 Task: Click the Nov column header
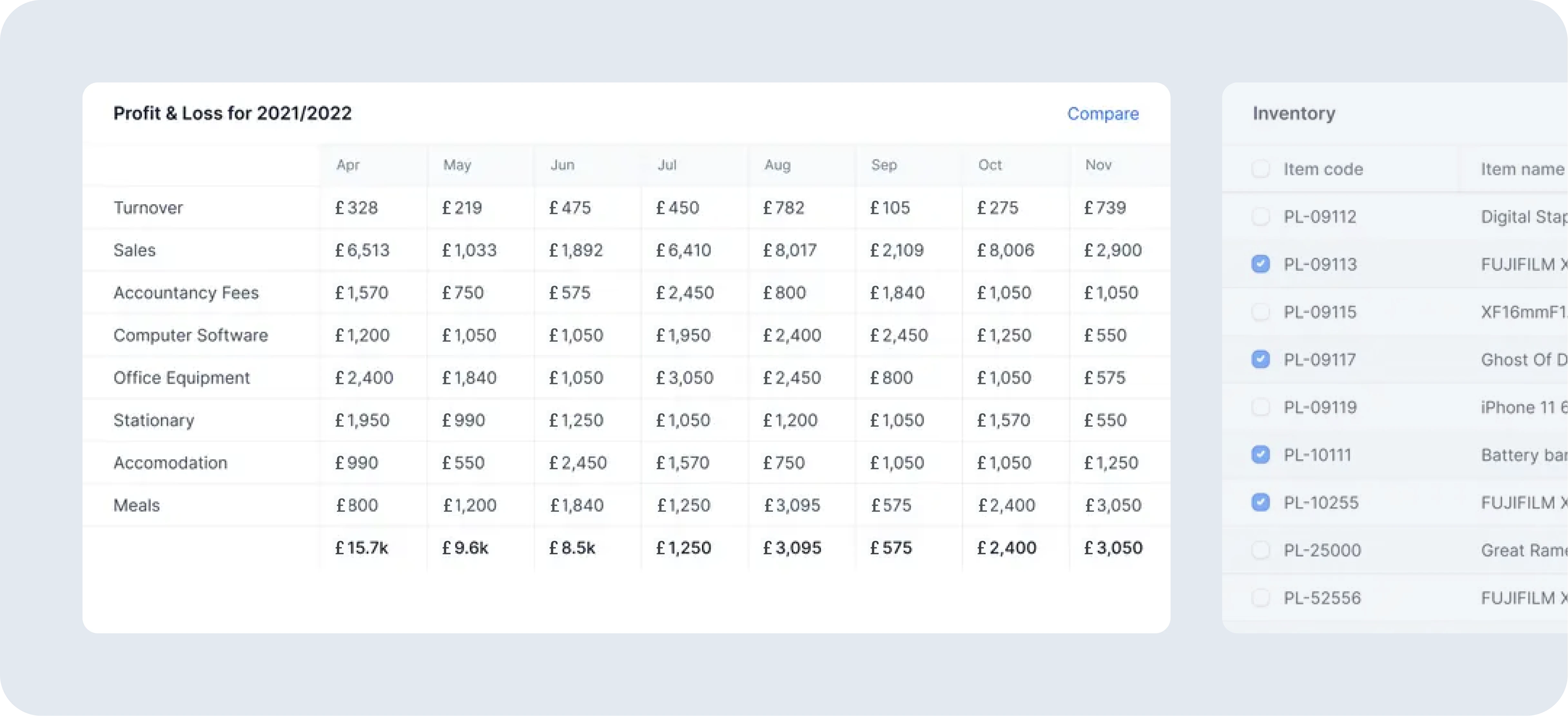pyautogui.click(x=1098, y=165)
